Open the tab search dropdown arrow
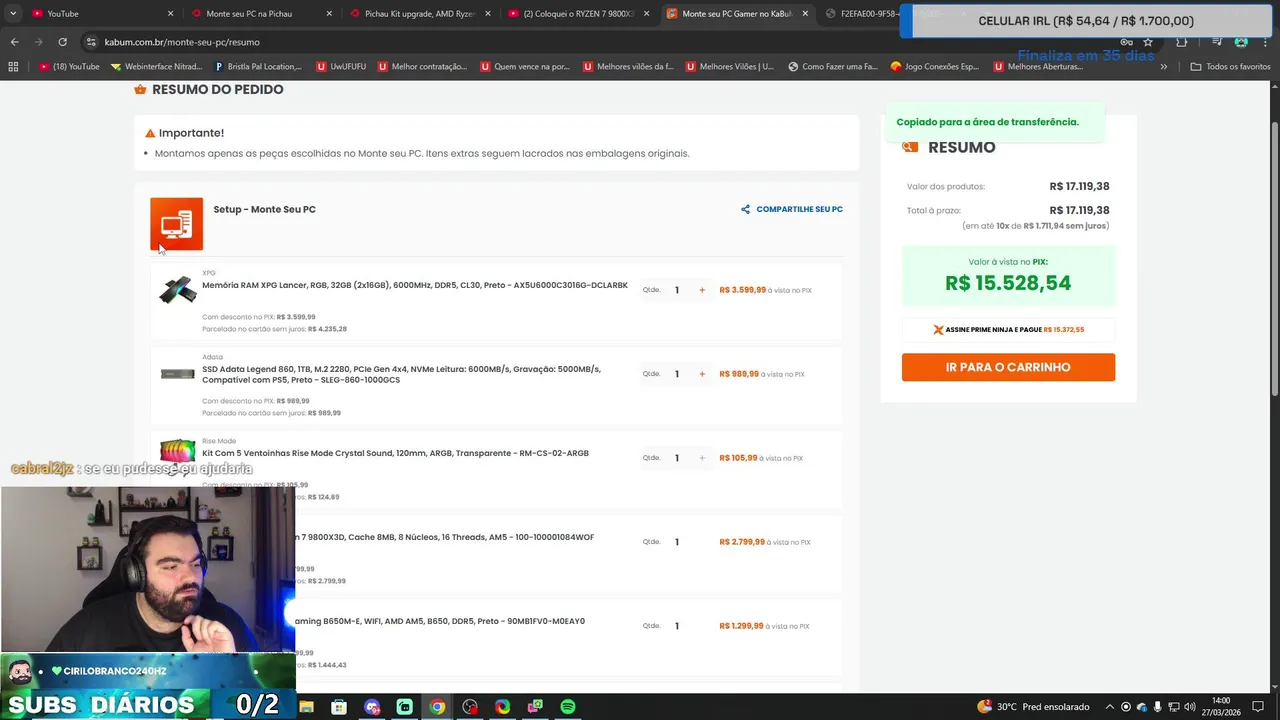Screen dimensions: 1280x720 13,13
